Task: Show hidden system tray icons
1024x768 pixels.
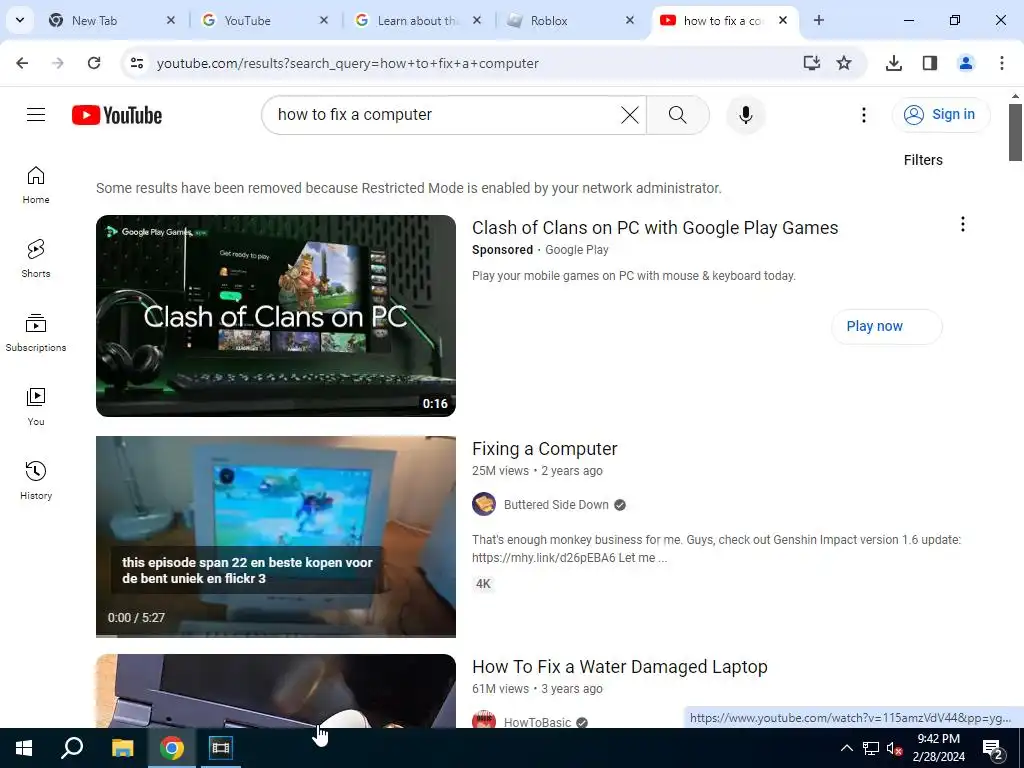Action: 846,748
